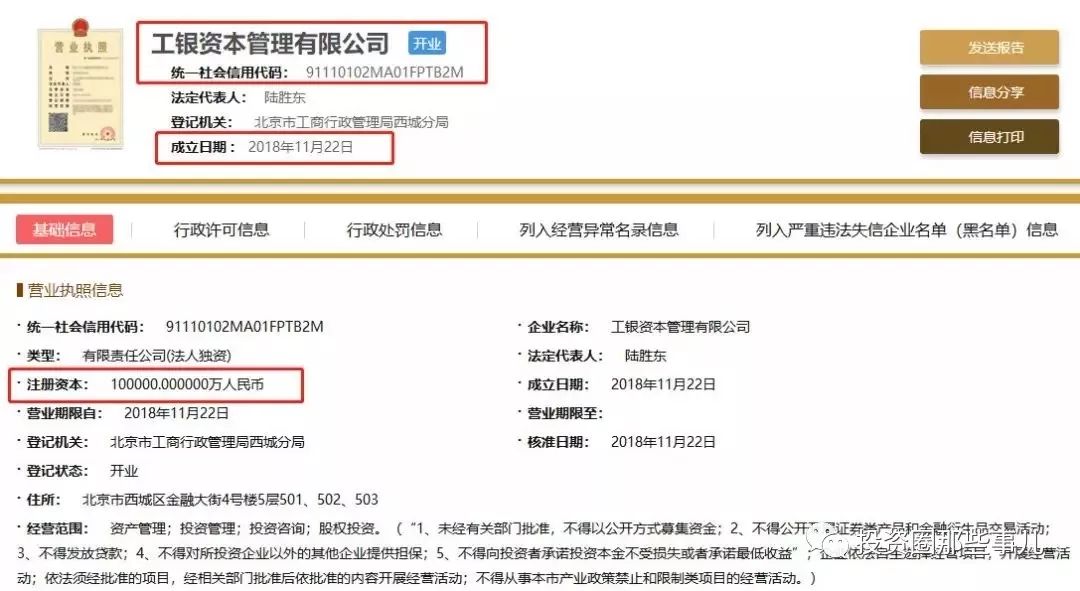Click the 信息打印 button
The height and width of the screenshot is (591, 1080).
coord(989,136)
